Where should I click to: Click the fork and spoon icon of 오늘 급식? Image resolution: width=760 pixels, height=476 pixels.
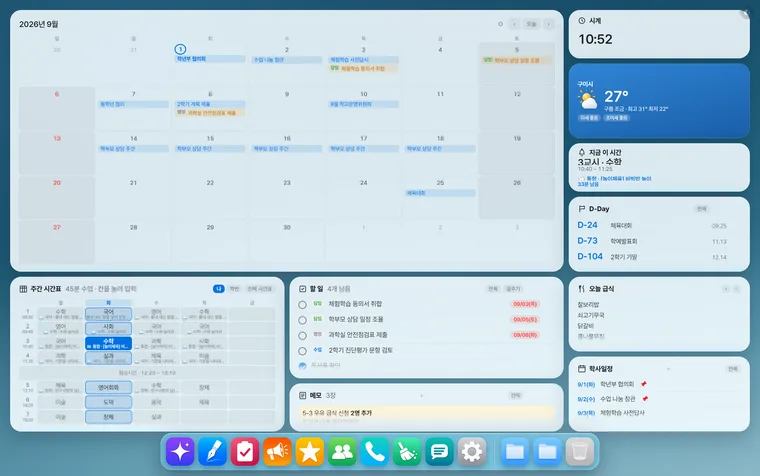pos(582,288)
